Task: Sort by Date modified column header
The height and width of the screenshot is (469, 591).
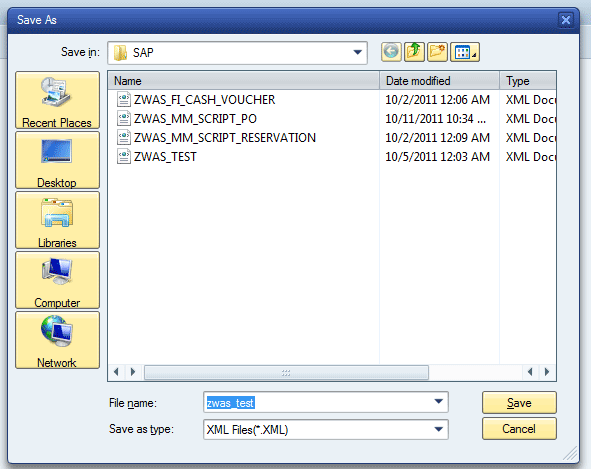Action: [439, 81]
